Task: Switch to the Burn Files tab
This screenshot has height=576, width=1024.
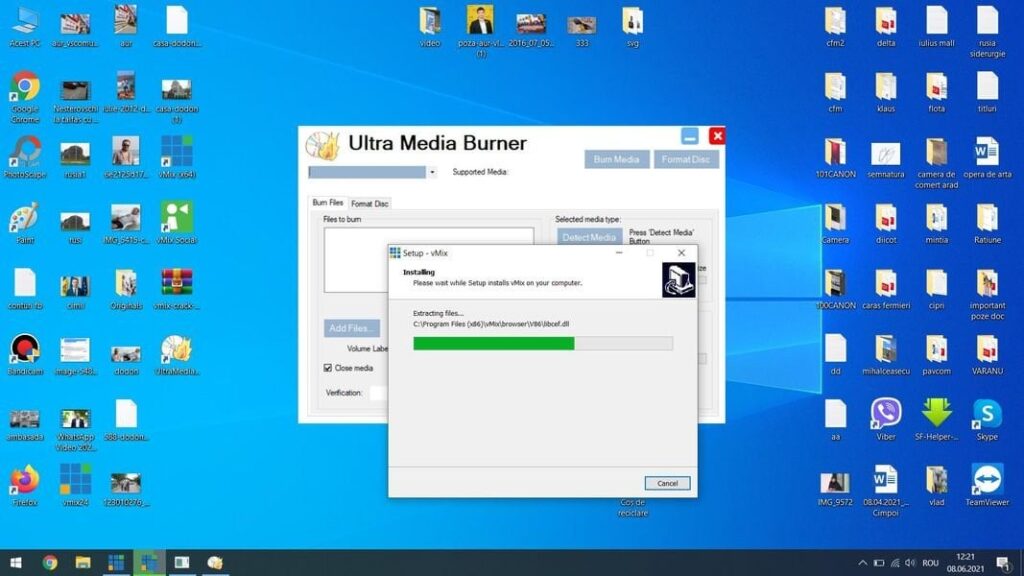Action: [x=327, y=202]
